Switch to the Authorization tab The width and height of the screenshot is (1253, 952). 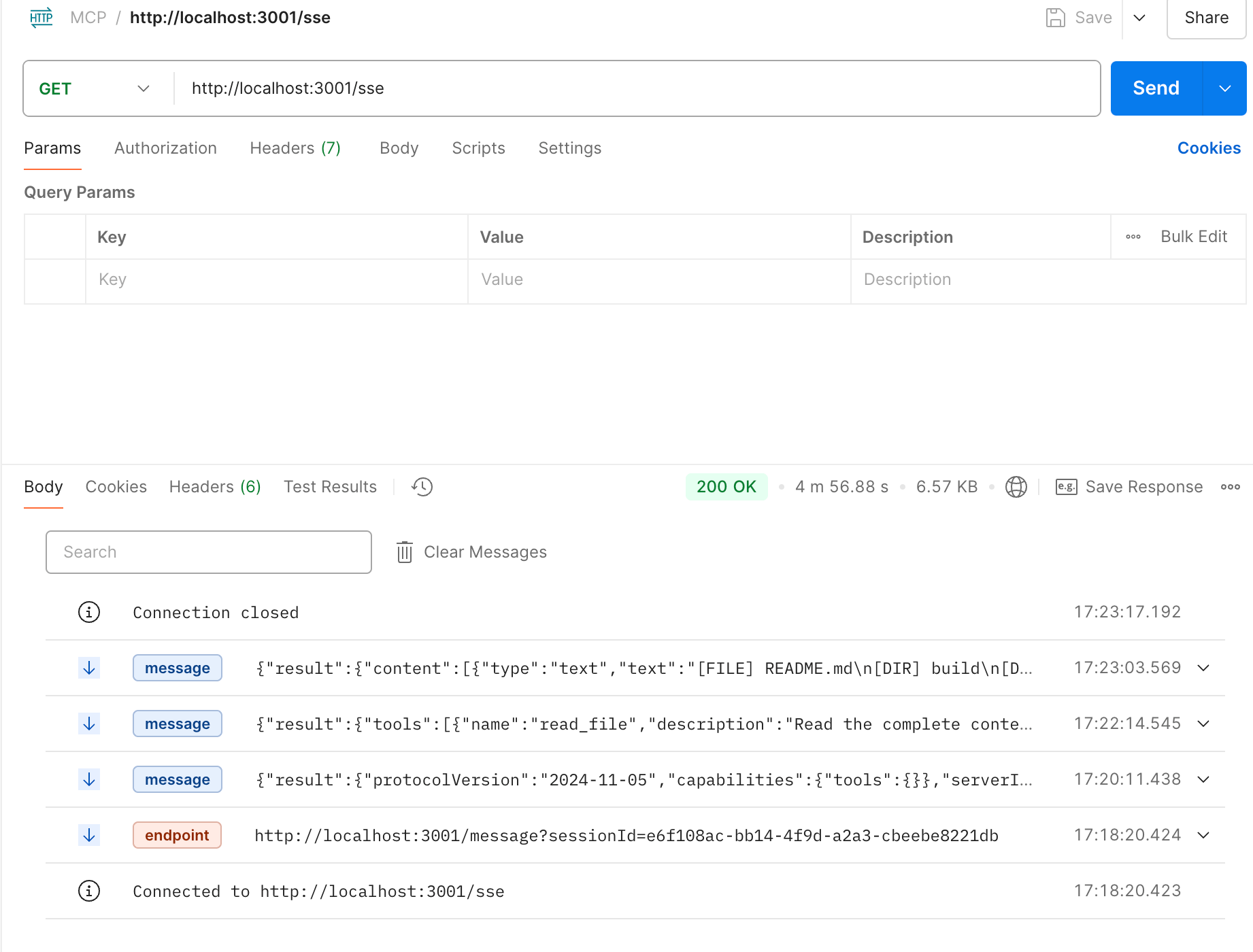coord(165,148)
